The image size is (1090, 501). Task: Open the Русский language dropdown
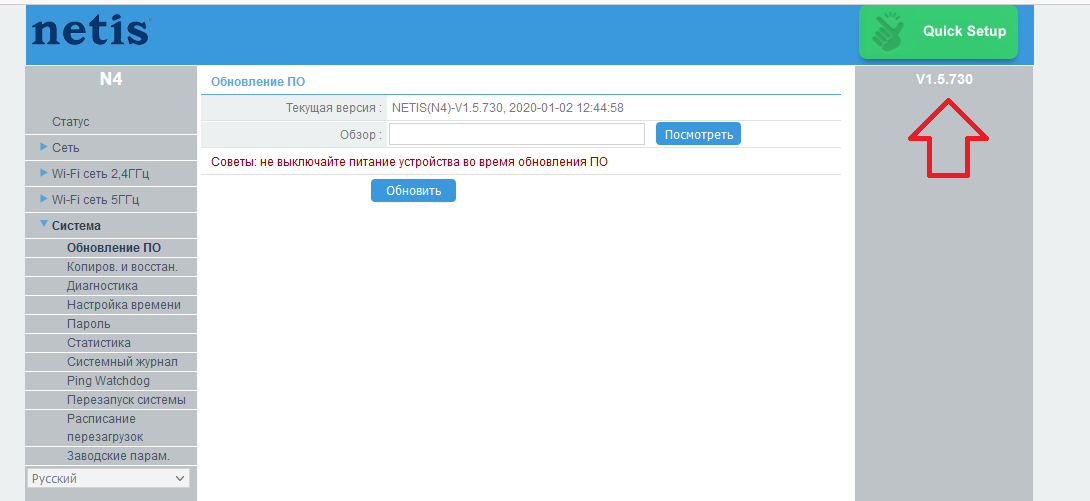tap(108, 479)
